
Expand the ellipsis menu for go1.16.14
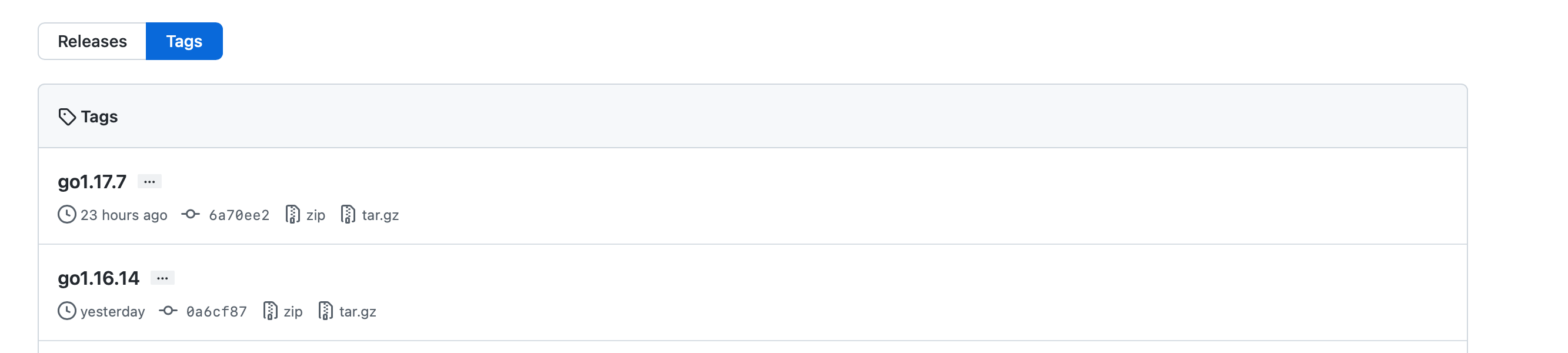click(162, 278)
